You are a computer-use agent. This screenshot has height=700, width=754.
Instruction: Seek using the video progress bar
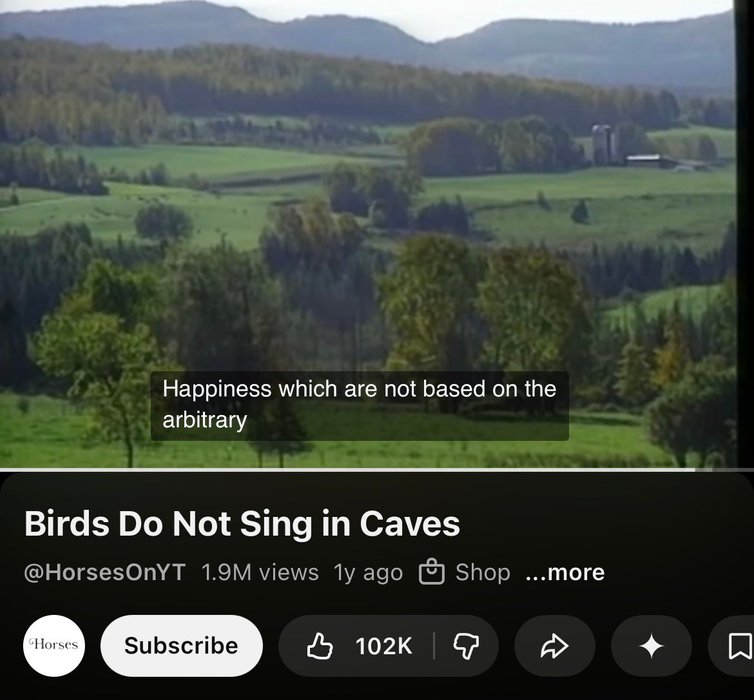click(377, 469)
